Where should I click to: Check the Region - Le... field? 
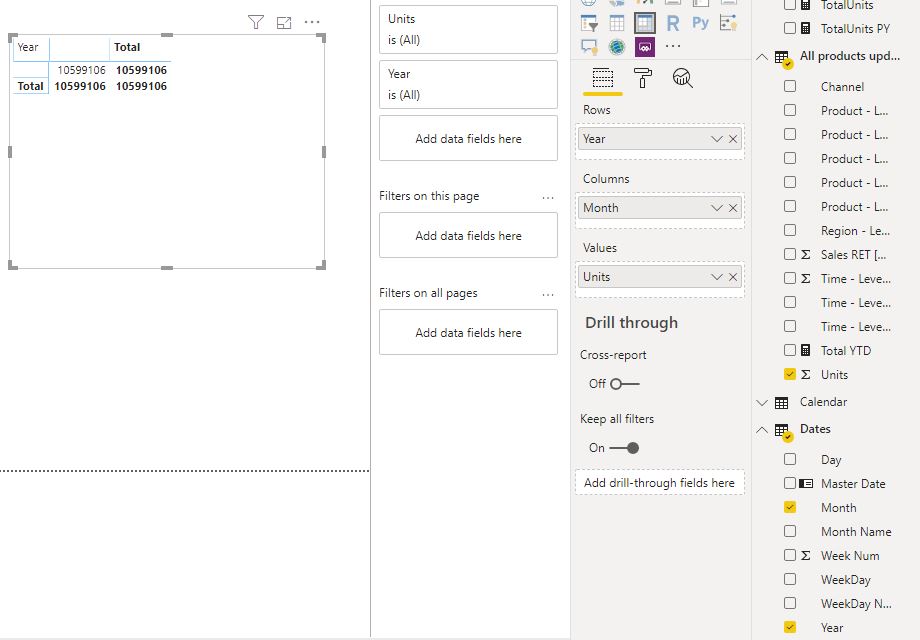tap(790, 230)
